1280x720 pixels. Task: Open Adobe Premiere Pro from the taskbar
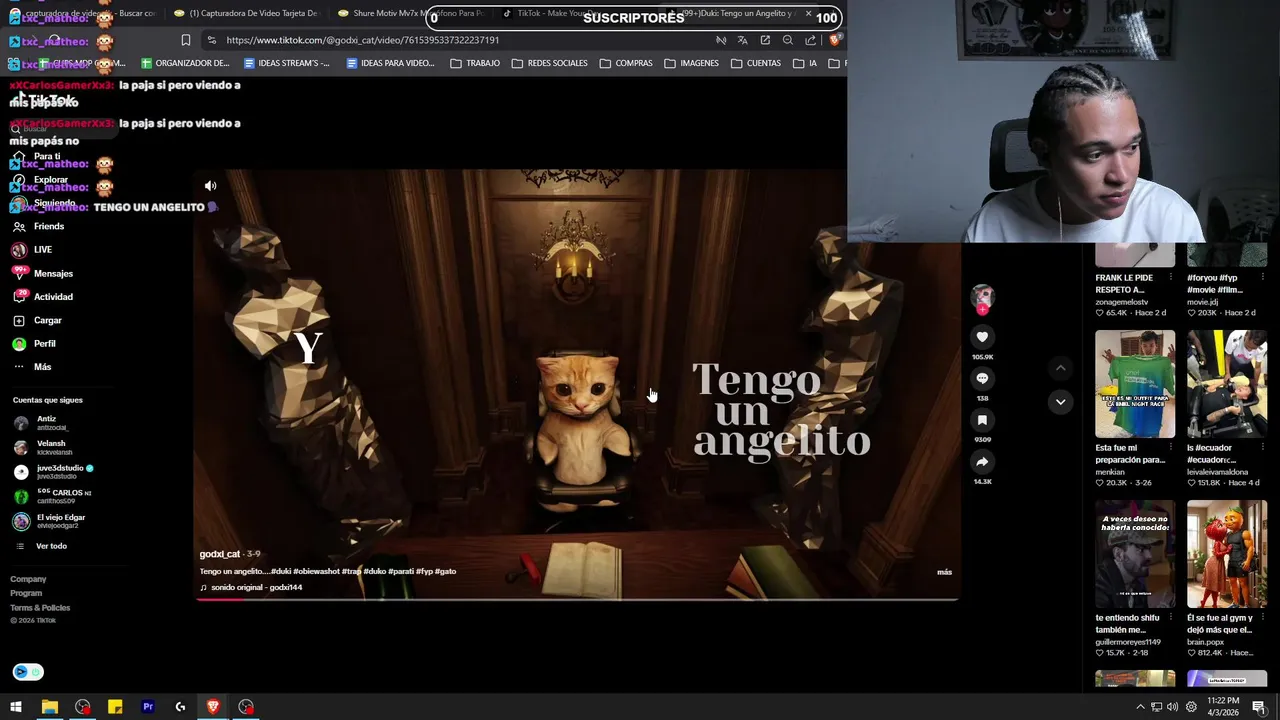coord(148,707)
